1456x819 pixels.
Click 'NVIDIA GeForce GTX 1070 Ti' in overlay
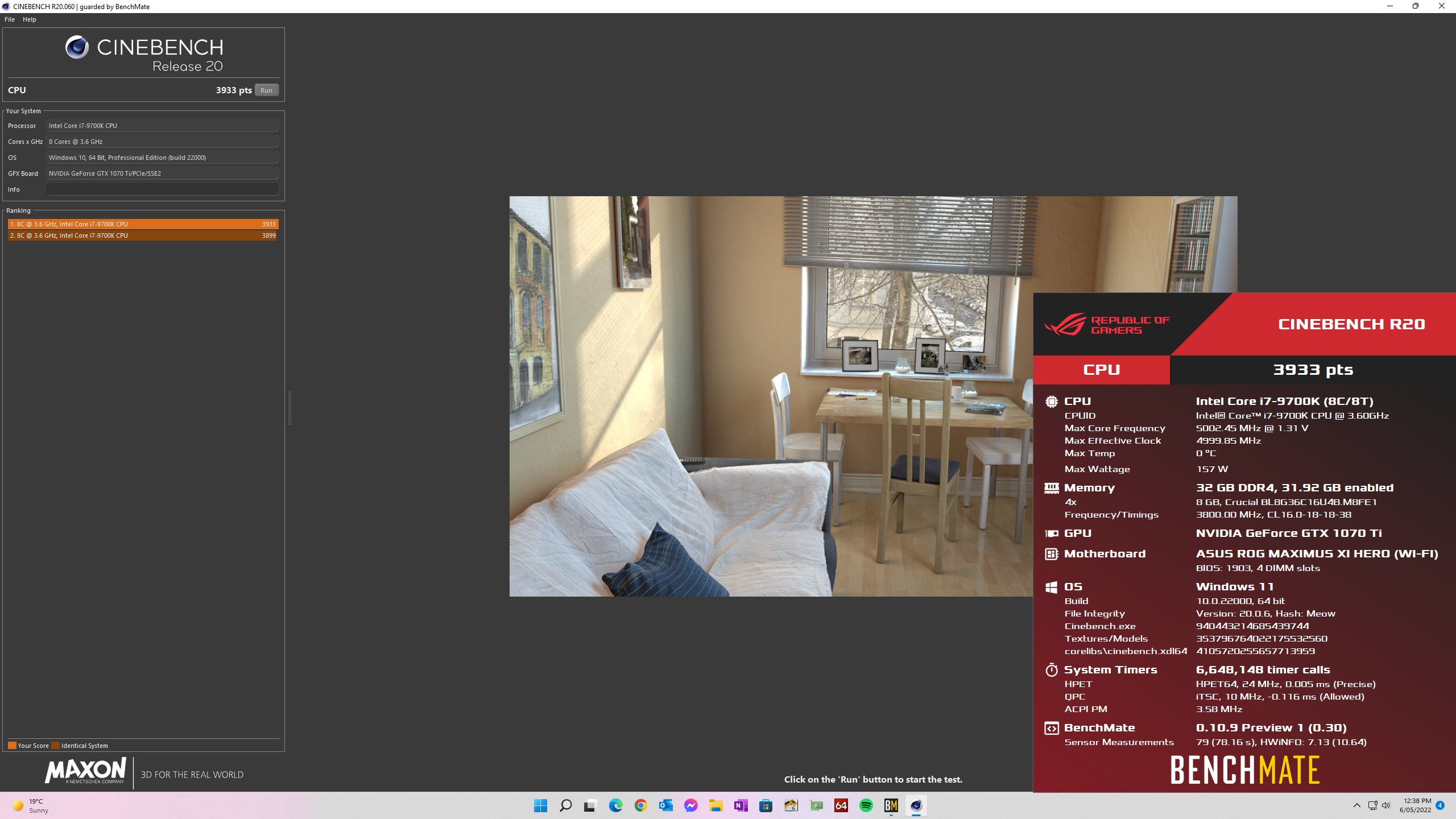1289,533
